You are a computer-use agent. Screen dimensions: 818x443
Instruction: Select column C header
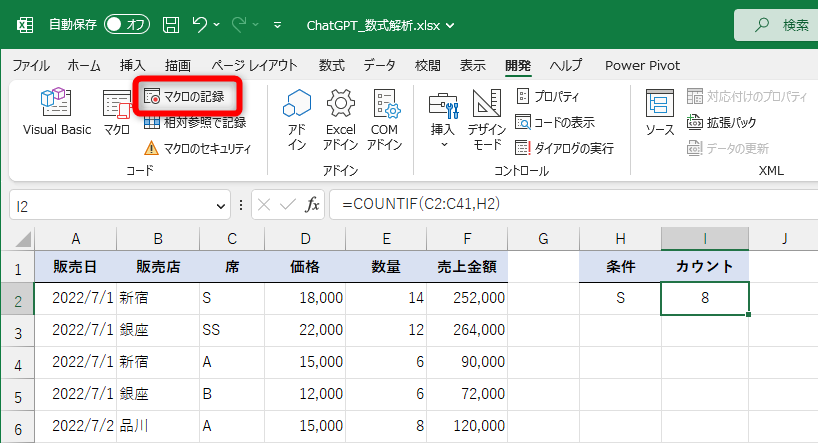(x=232, y=239)
